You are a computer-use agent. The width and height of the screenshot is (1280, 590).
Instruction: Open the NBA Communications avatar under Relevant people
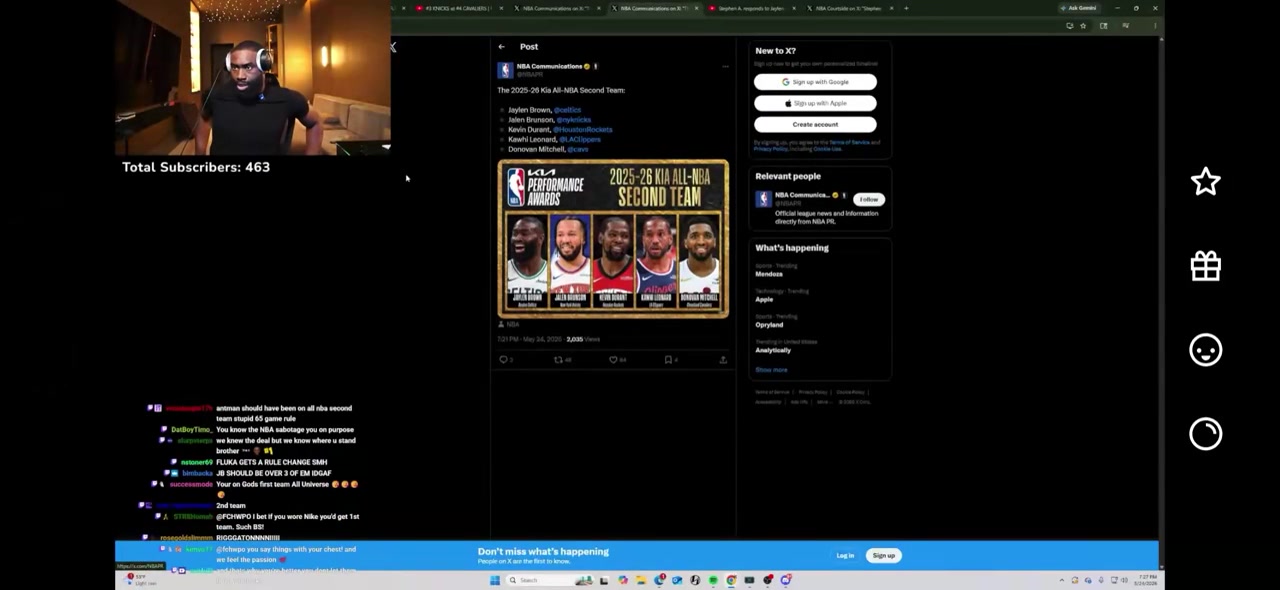click(x=763, y=199)
